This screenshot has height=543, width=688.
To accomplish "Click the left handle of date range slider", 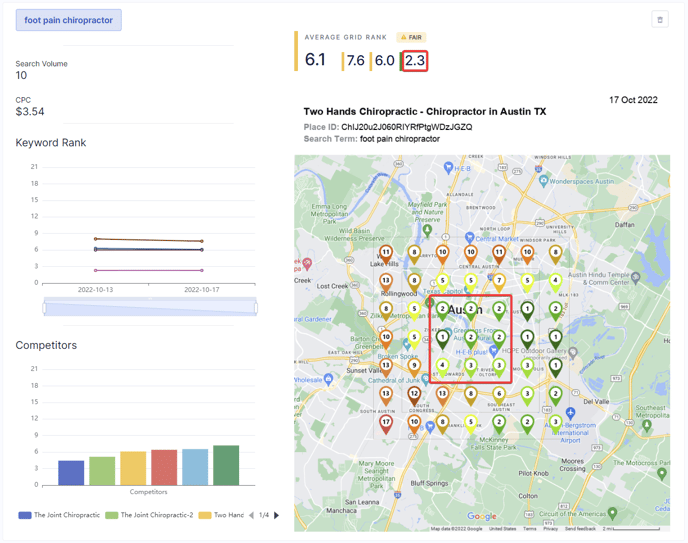I will 44,307.
